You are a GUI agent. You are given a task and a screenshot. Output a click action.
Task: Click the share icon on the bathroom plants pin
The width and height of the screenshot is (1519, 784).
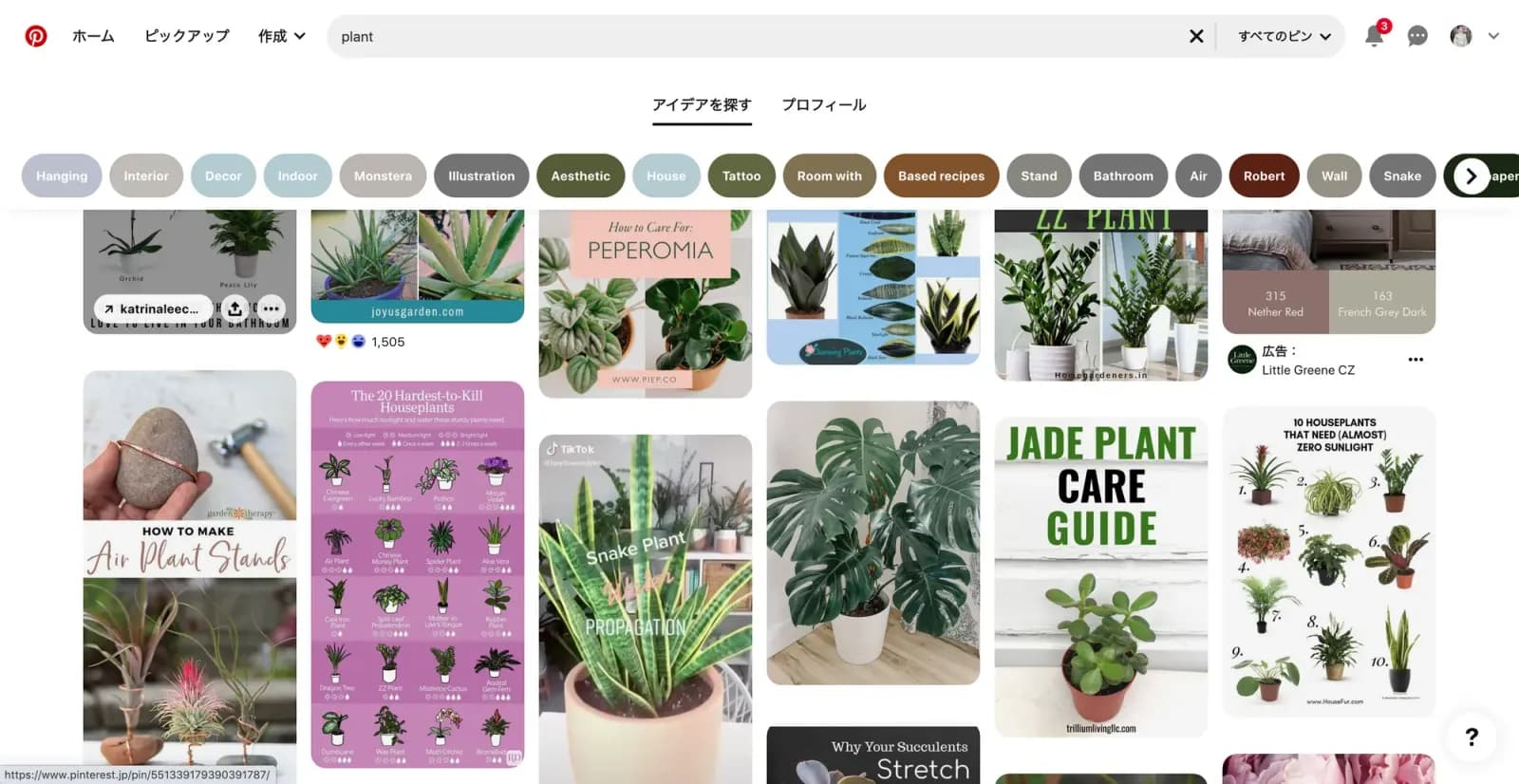tap(234, 308)
